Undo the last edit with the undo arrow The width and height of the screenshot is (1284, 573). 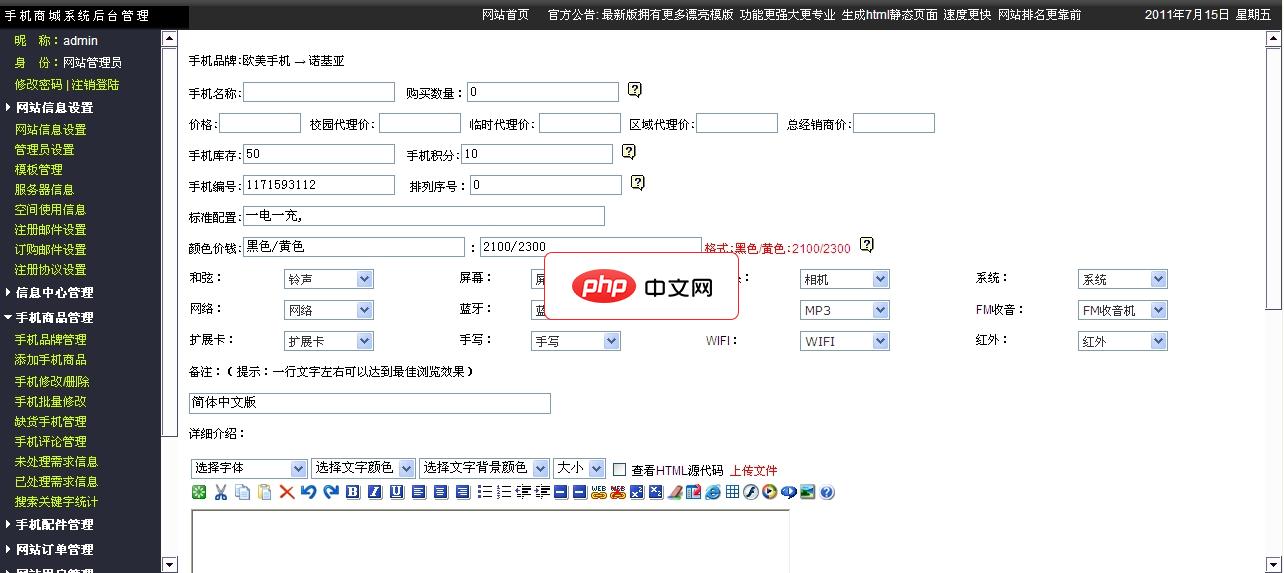click(308, 492)
